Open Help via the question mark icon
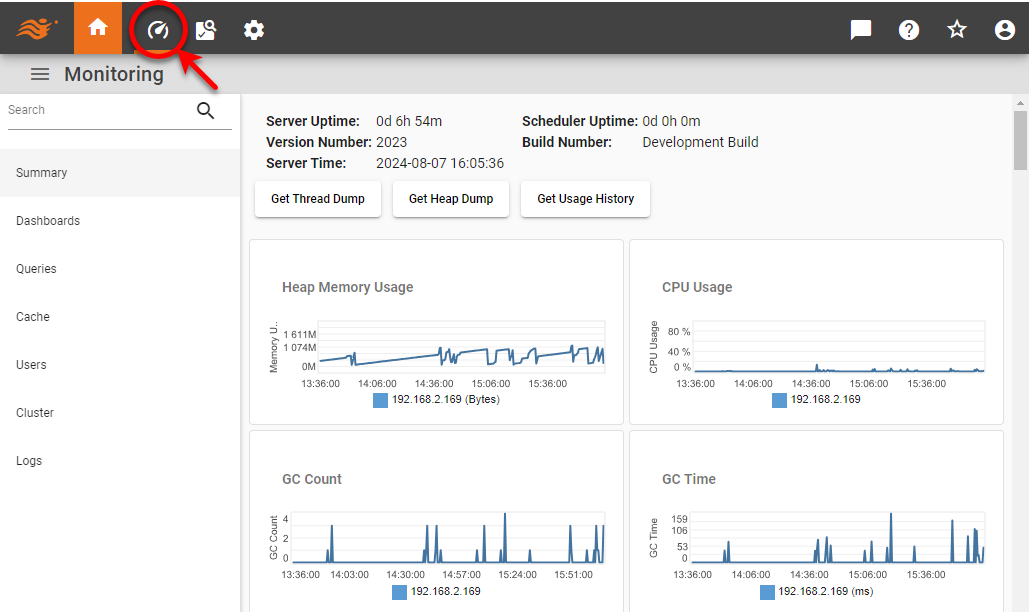This screenshot has width=1029, height=612. [908, 29]
